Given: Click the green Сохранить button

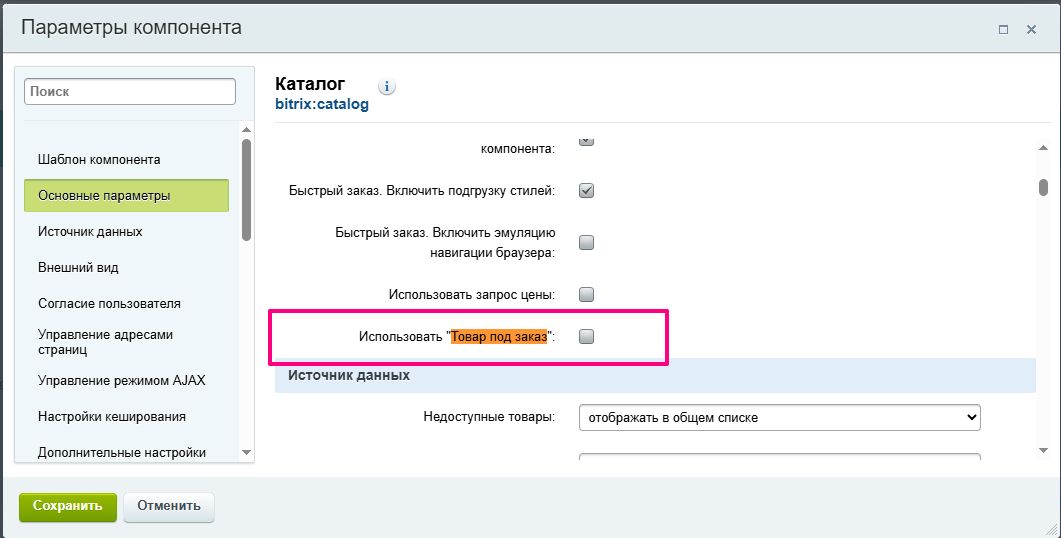Looking at the screenshot, I should (x=68, y=506).
